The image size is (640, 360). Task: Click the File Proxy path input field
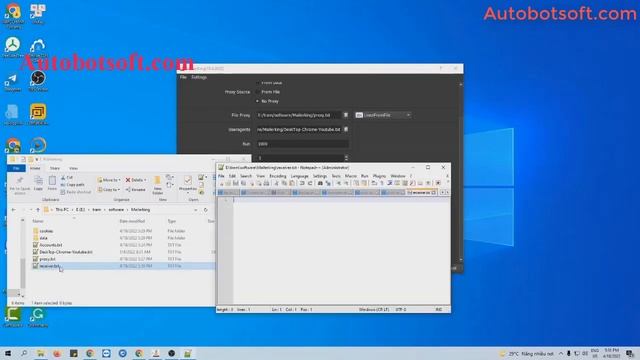(298, 116)
